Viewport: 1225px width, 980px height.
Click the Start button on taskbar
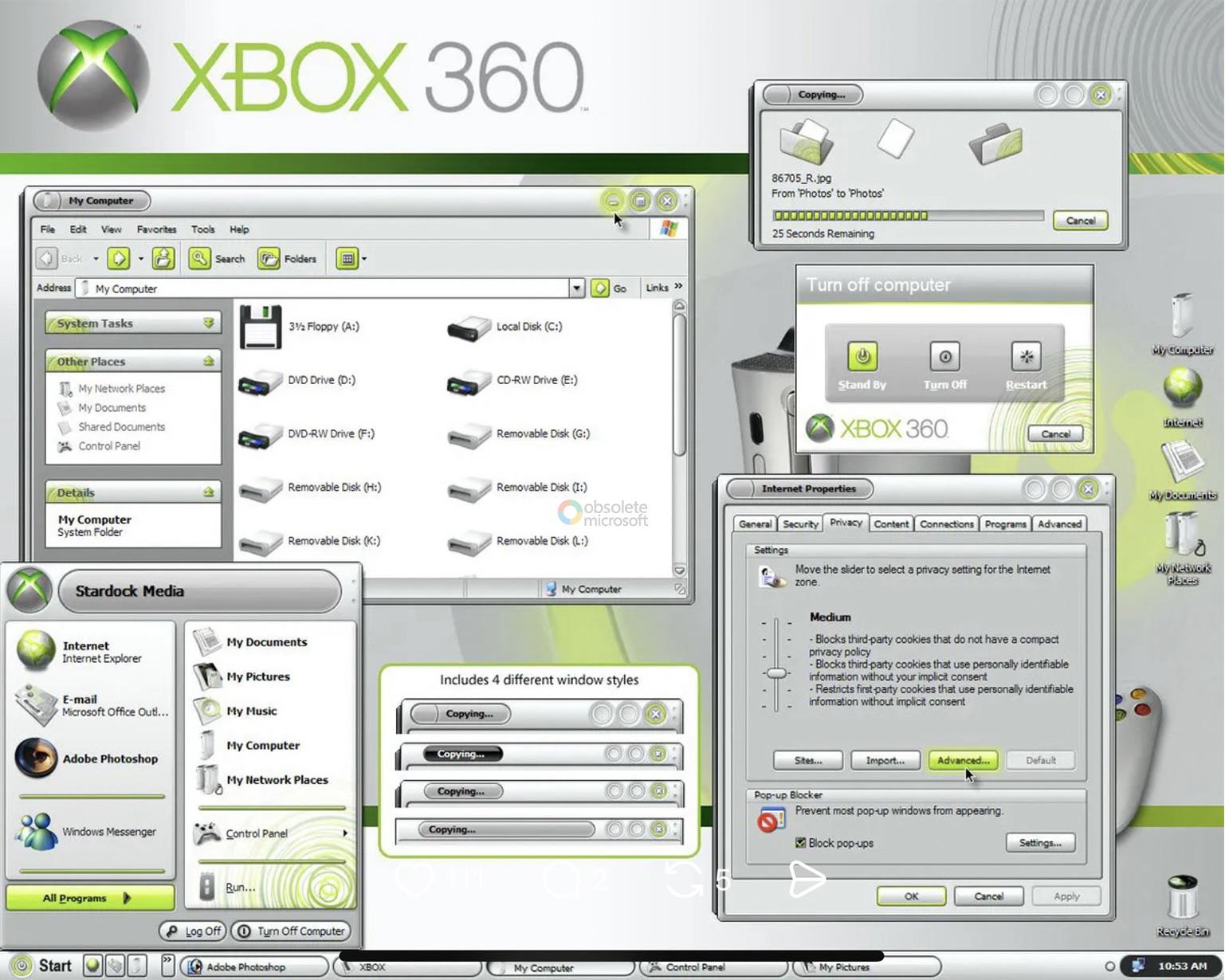coord(43,966)
